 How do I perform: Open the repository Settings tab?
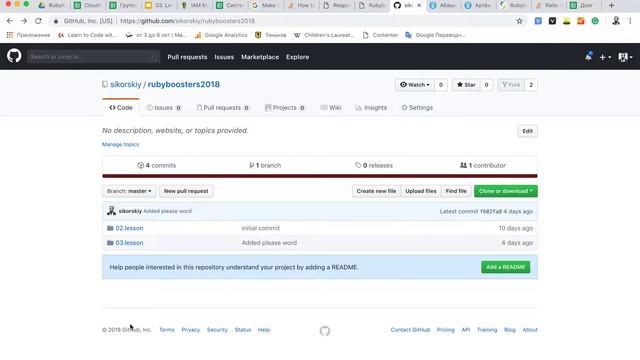(417, 108)
